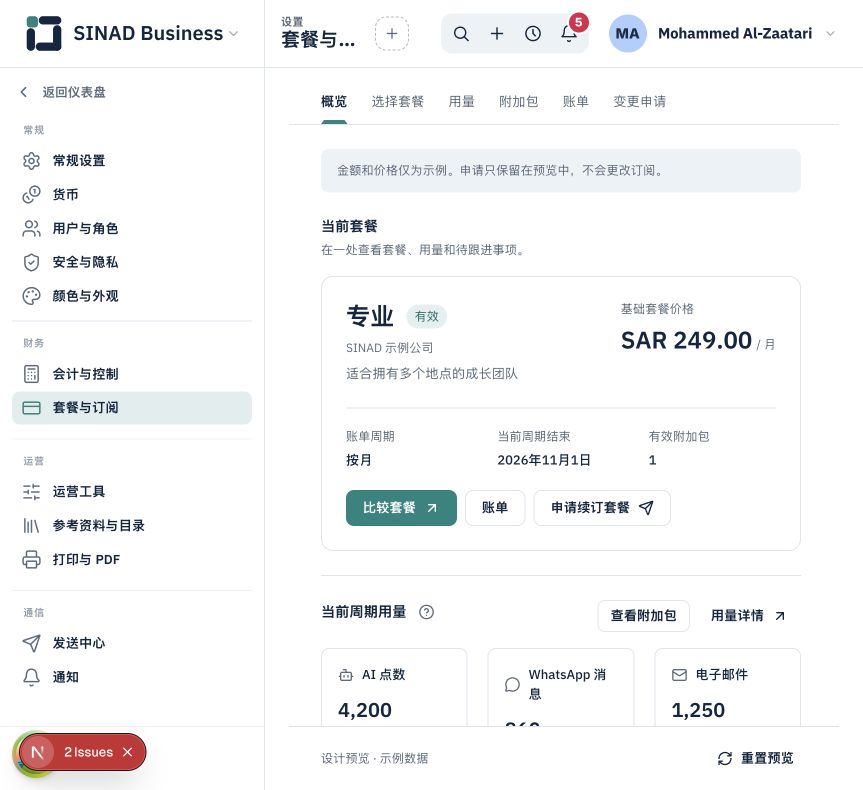The image size is (863, 790).
Task: Click the 电子邮件 usage card
Action: coord(727,687)
